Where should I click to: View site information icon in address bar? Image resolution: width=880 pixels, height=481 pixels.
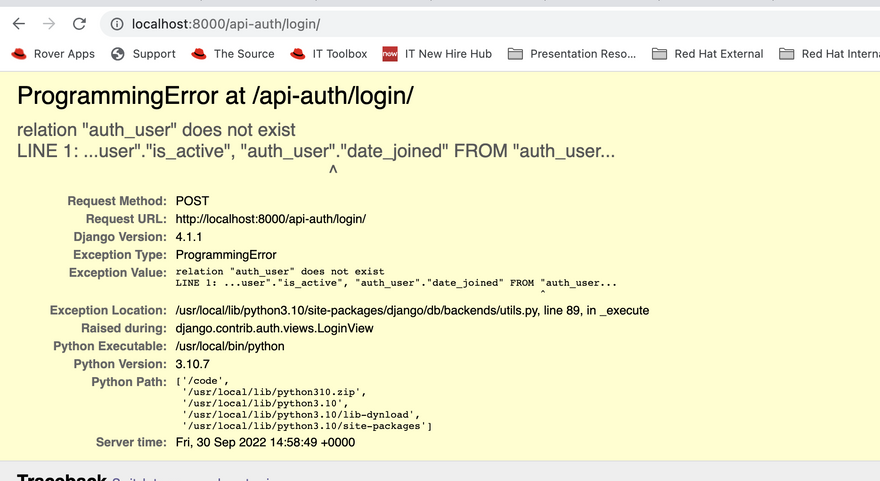click(x=116, y=23)
